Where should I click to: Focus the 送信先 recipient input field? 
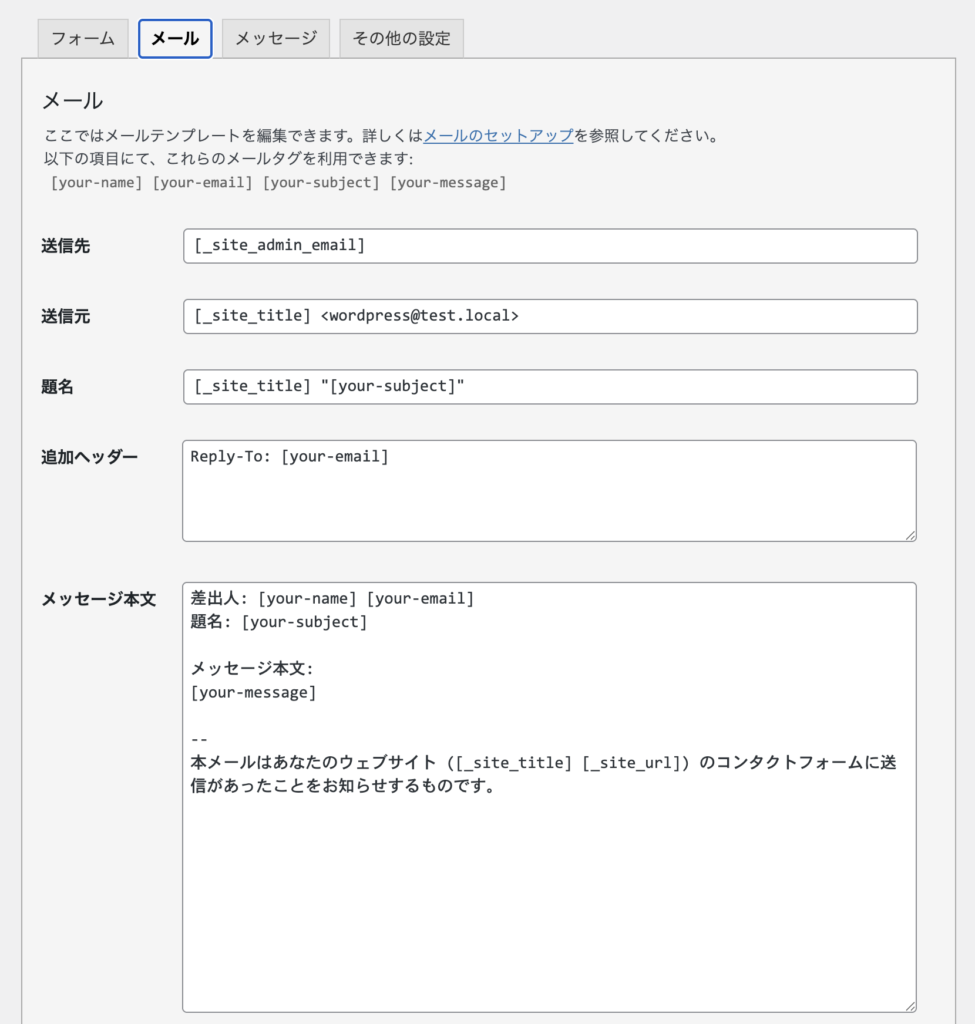click(x=550, y=246)
